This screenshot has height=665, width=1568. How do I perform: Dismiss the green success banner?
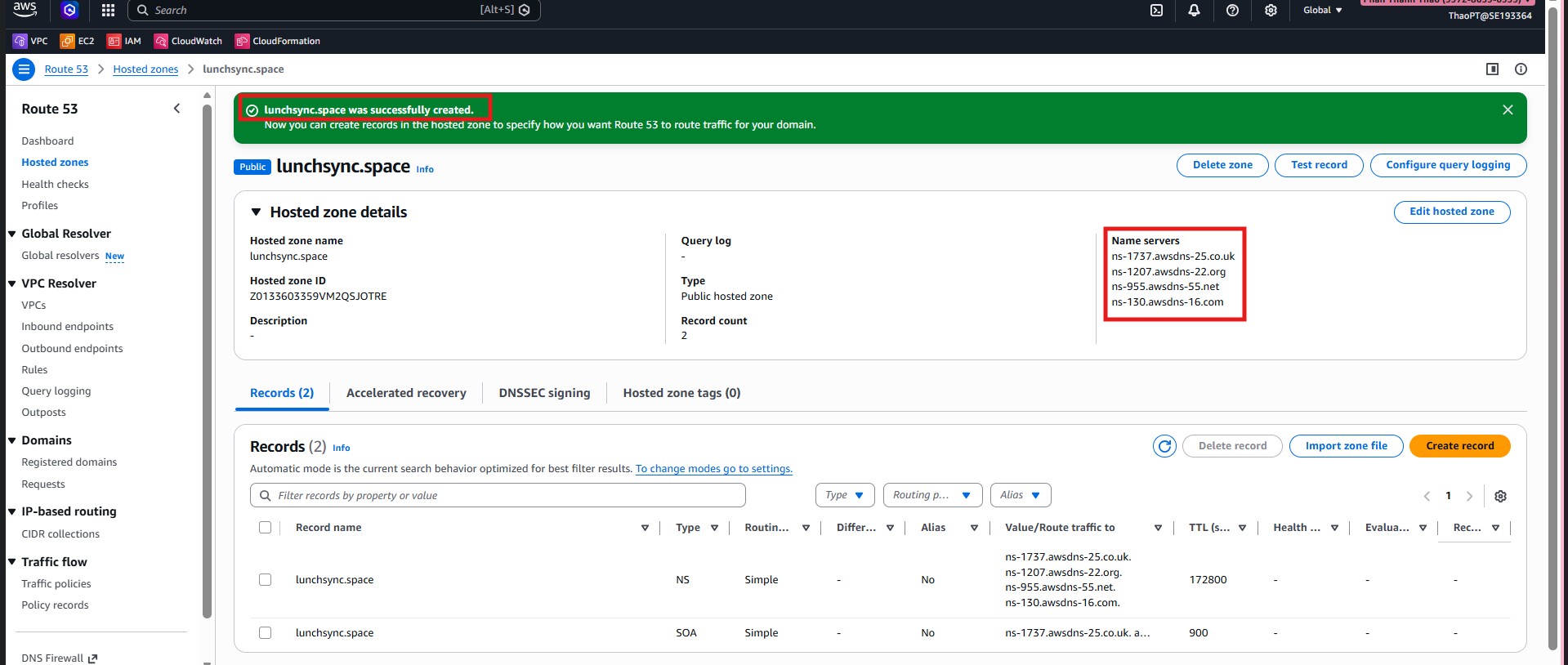click(x=1508, y=109)
